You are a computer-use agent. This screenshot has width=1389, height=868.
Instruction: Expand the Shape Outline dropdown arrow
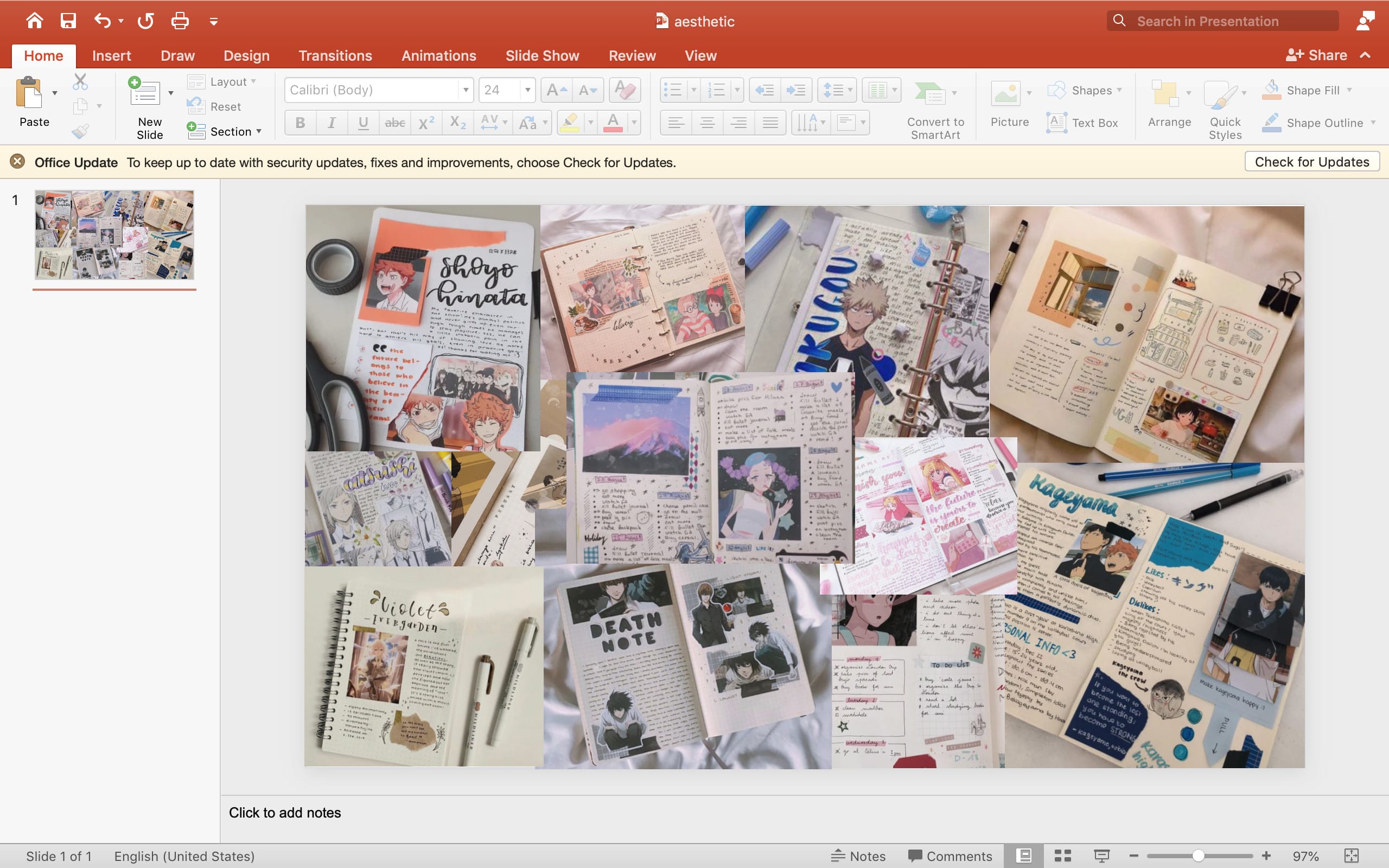tap(1373, 123)
